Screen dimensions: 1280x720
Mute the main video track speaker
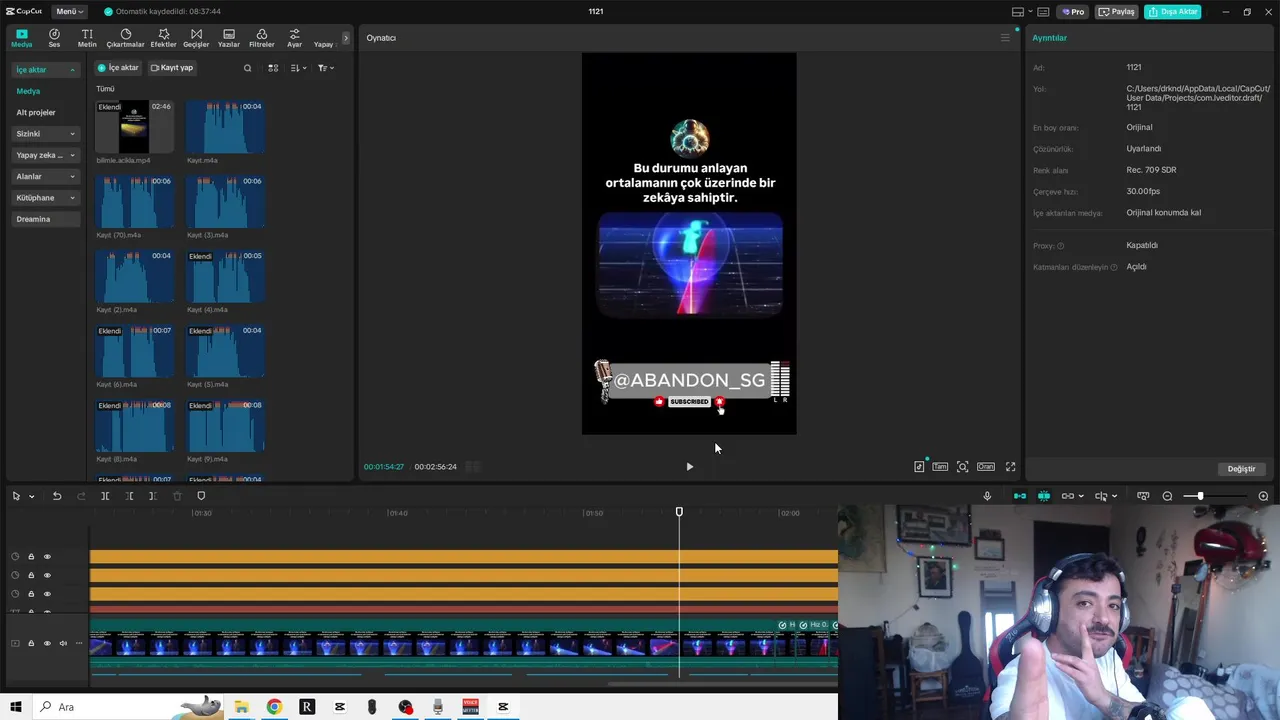(63, 643)
